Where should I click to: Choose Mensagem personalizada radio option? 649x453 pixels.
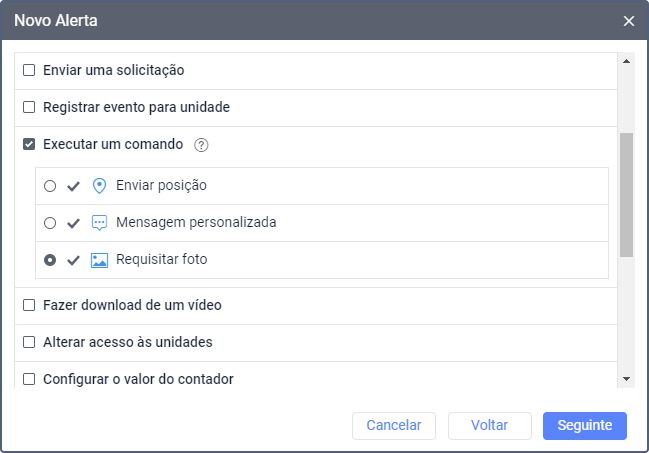(x=50, y=223)
